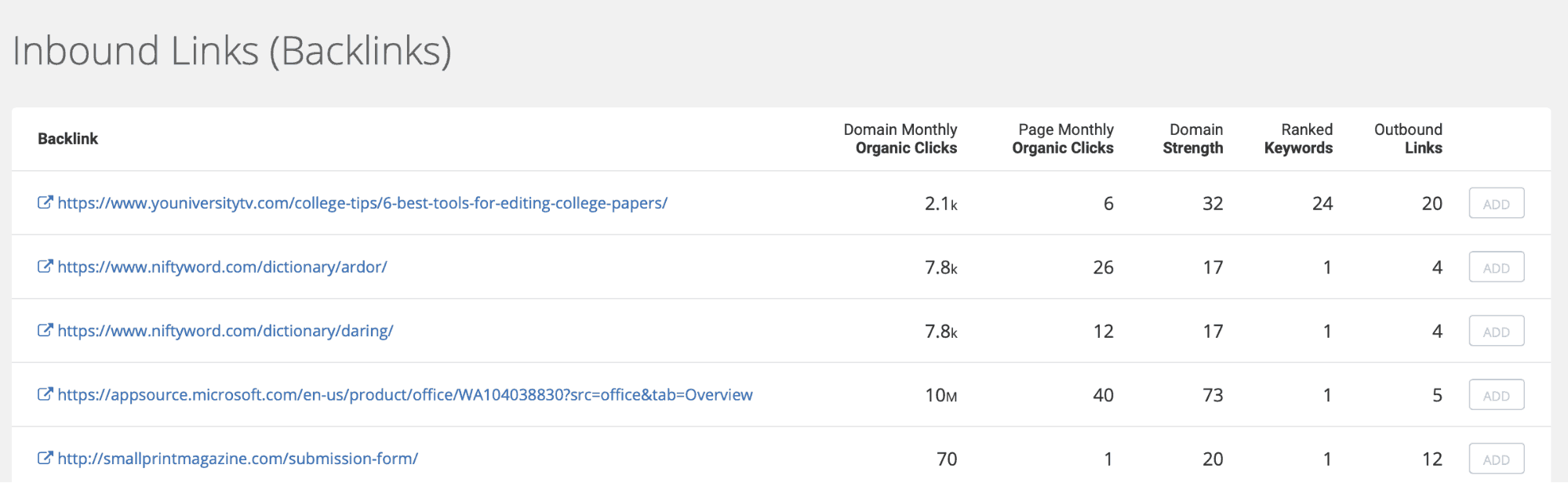Add the smallprintmagazine row via ADD
Screen dimensions: 1568x483
coord(1496,459)
